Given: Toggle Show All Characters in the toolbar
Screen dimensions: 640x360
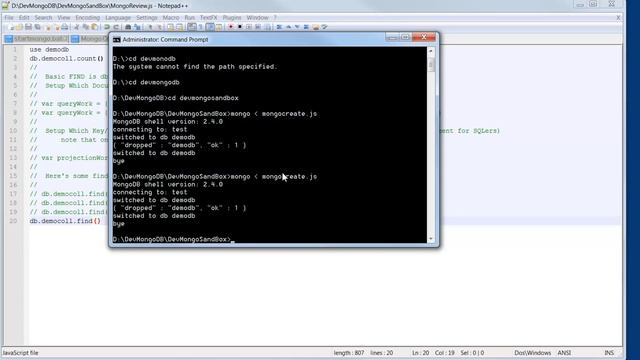Looking at the screenshot, I should pyautogui.click(x=200, y=27).
